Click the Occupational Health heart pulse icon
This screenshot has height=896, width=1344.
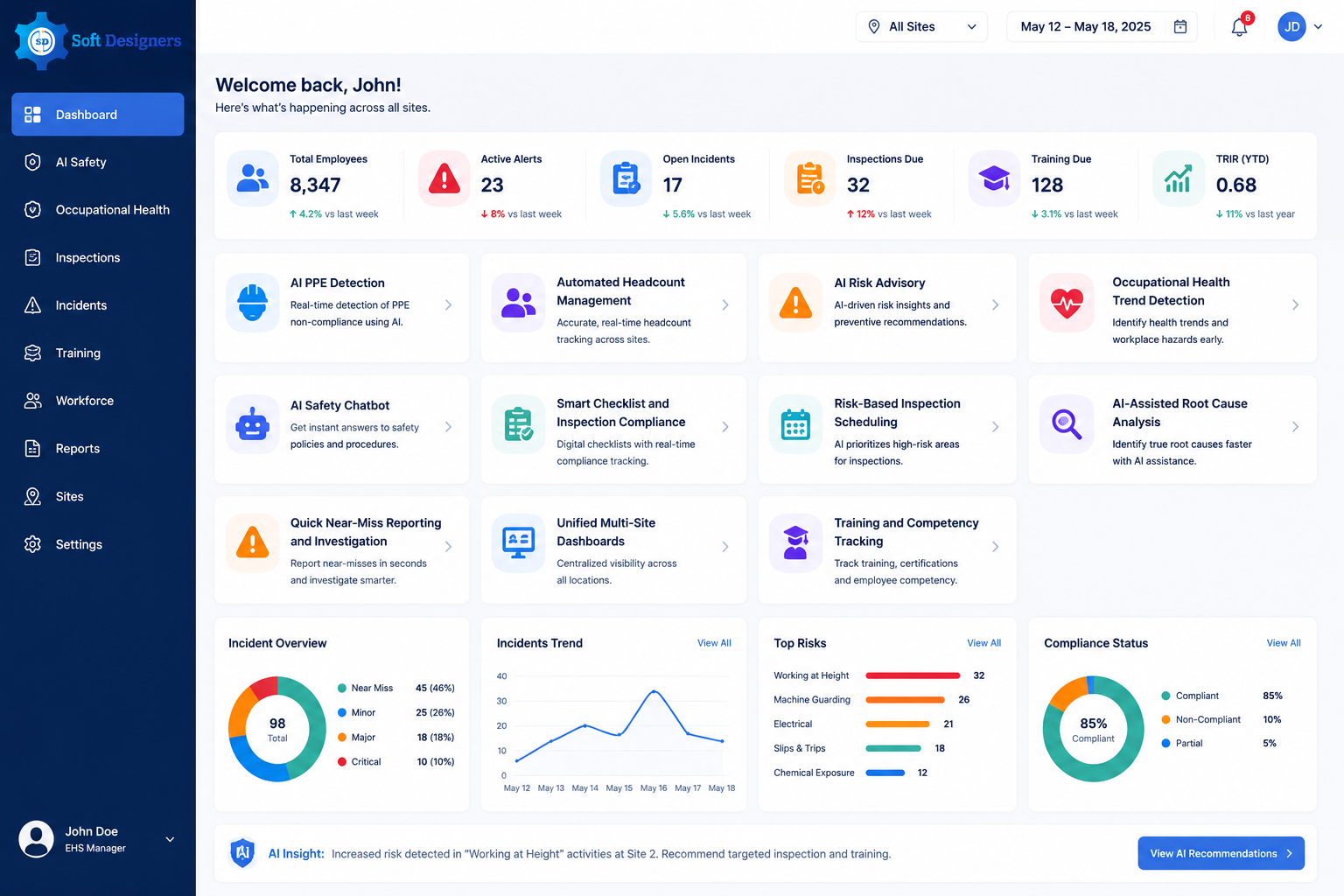click(x=1067, y=303)
